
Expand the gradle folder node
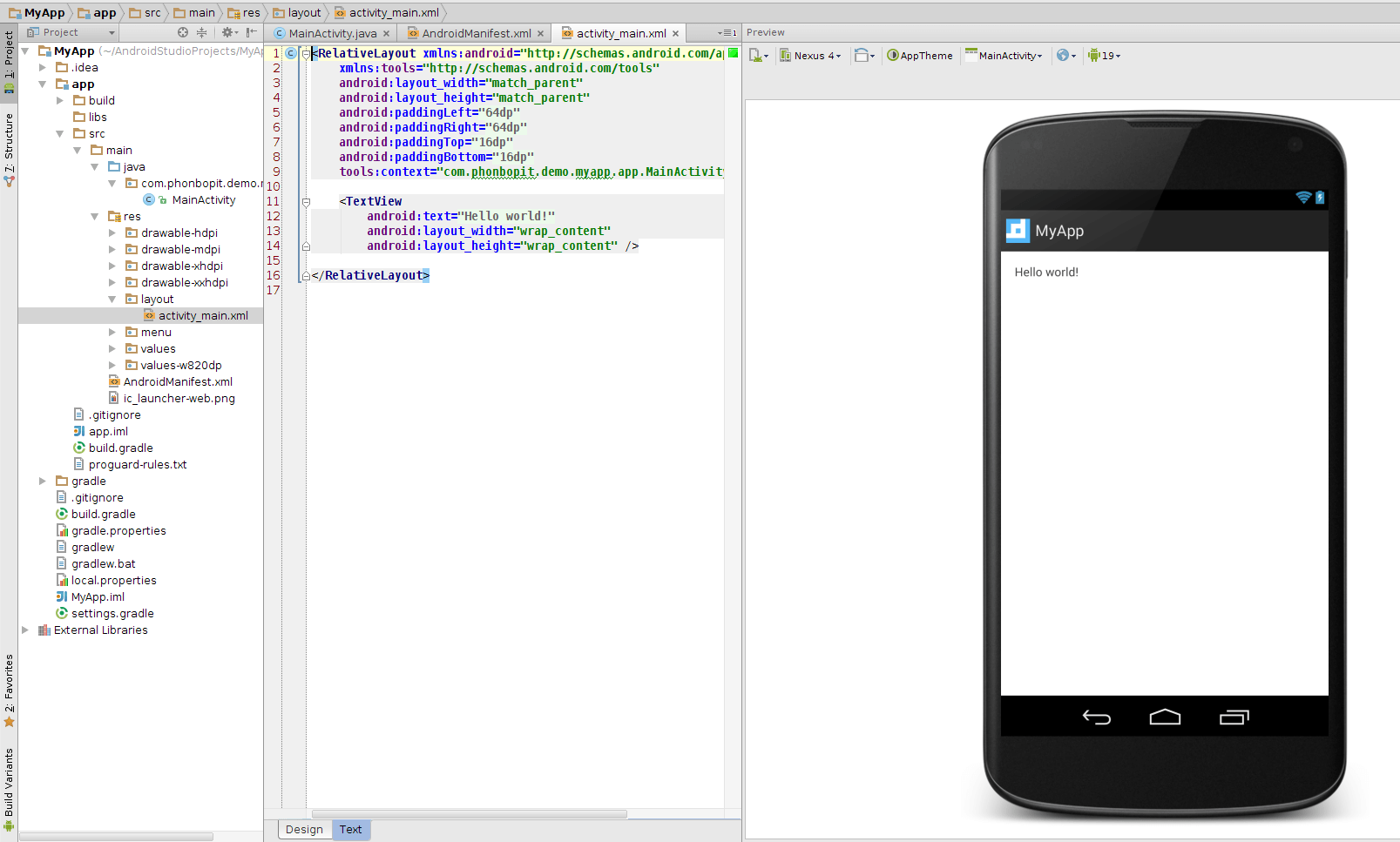click(43, 482)
